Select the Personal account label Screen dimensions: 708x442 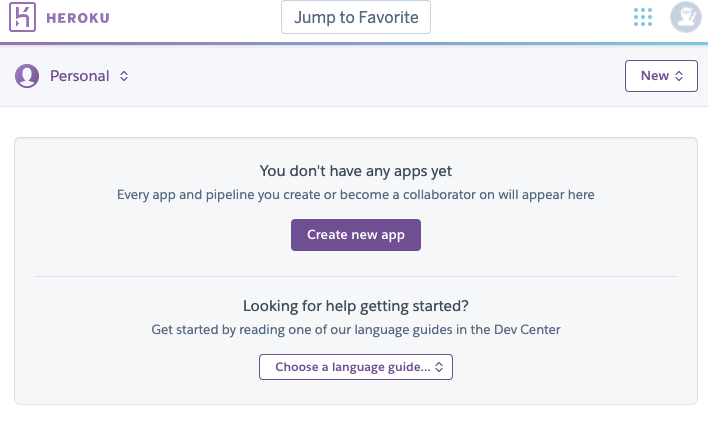coord(80,76)
